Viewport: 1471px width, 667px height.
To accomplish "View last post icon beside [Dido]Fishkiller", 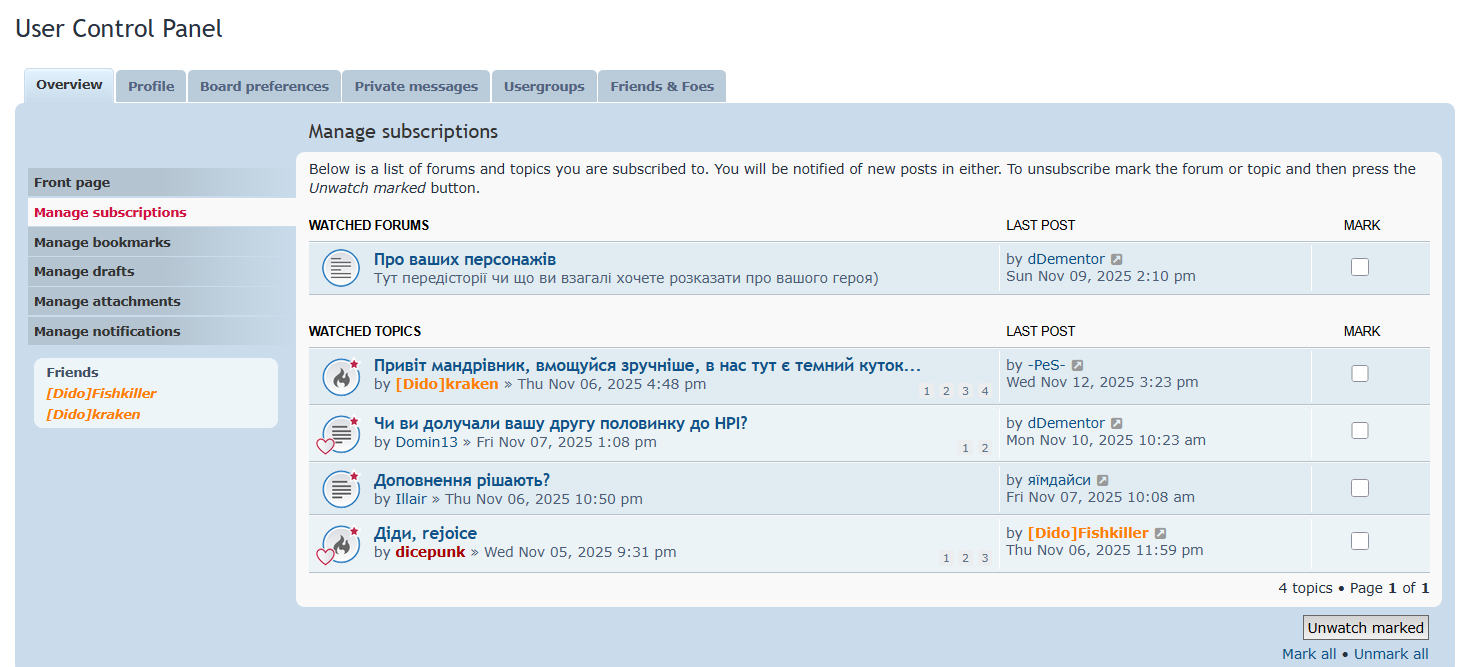I will 1160,534.
